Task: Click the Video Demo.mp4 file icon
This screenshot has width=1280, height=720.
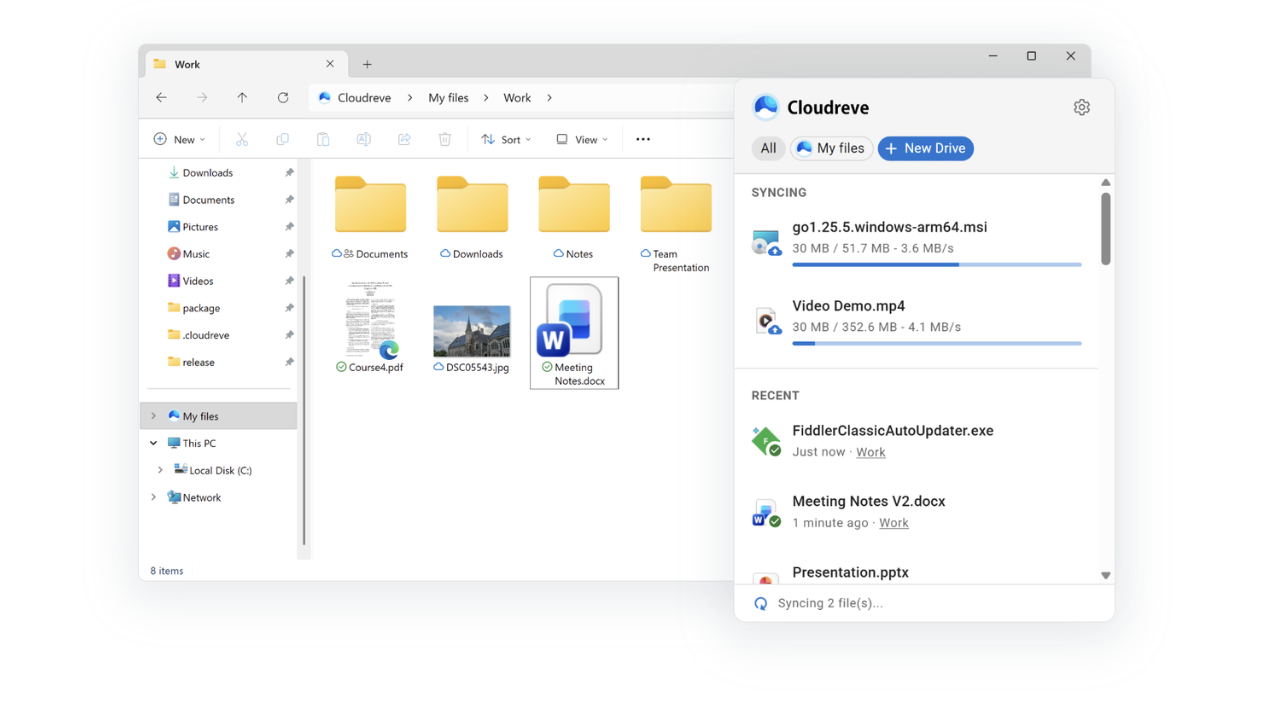Action: (766, 321)
